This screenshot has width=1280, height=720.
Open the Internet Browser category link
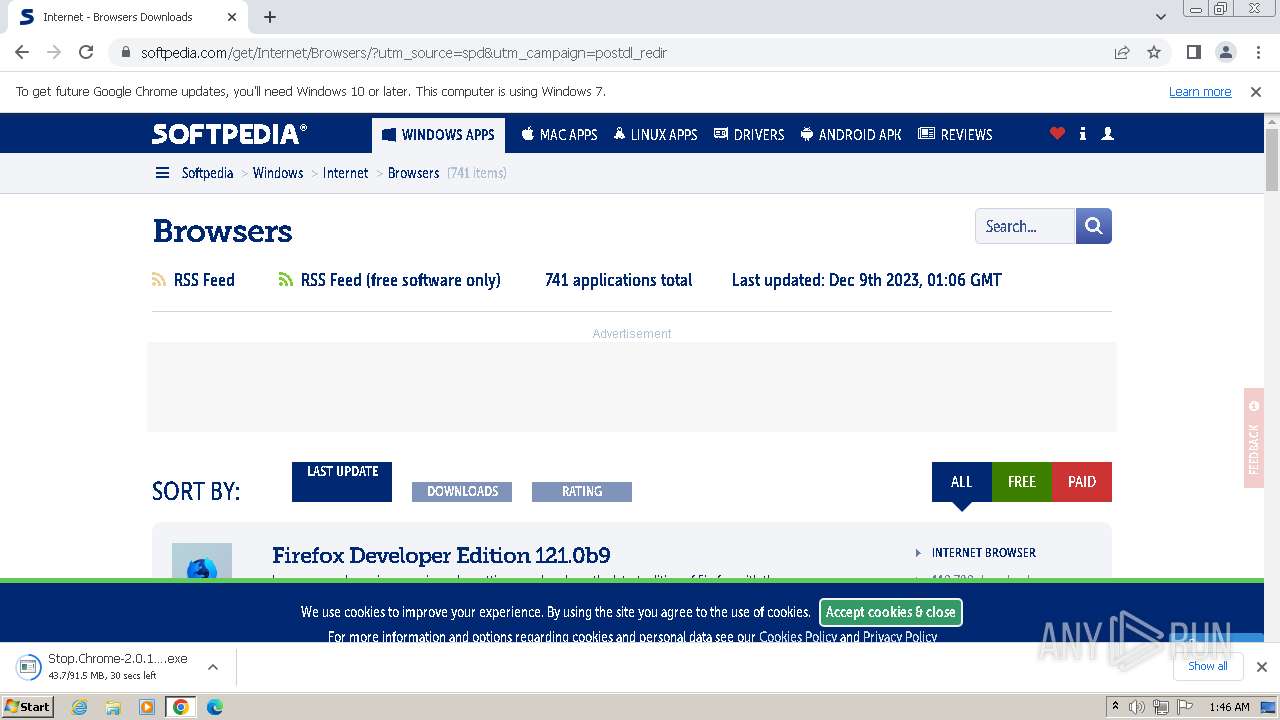pyautogui.click(x=984, y=552)
